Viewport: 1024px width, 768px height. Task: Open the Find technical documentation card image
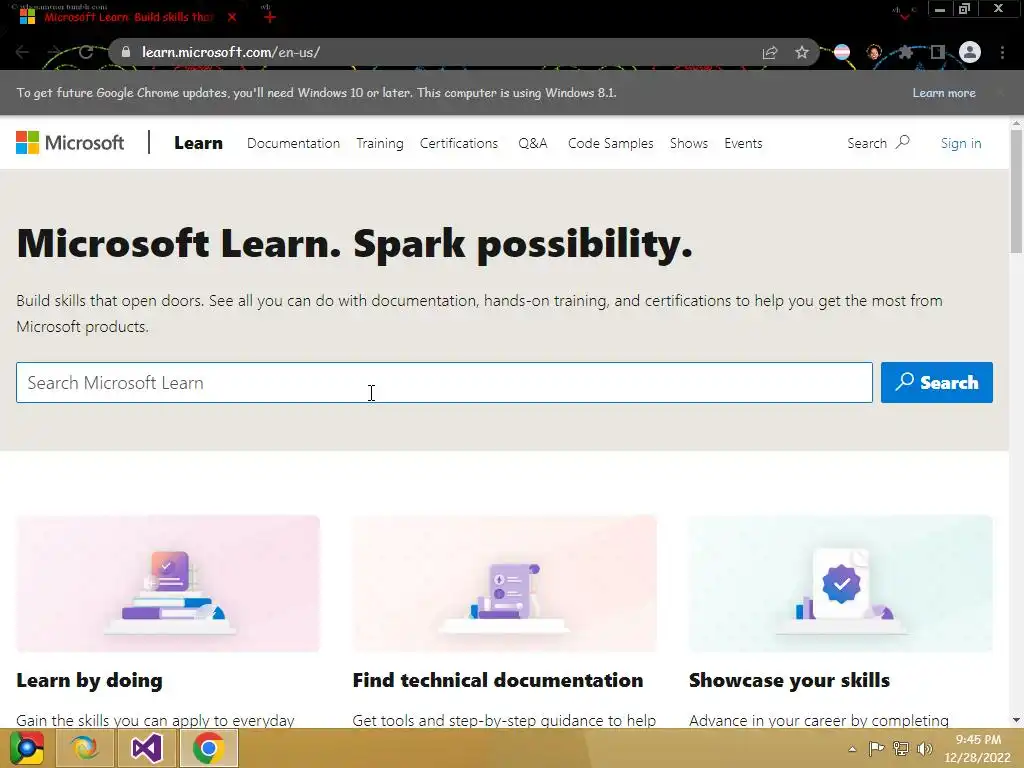(504, 583)
